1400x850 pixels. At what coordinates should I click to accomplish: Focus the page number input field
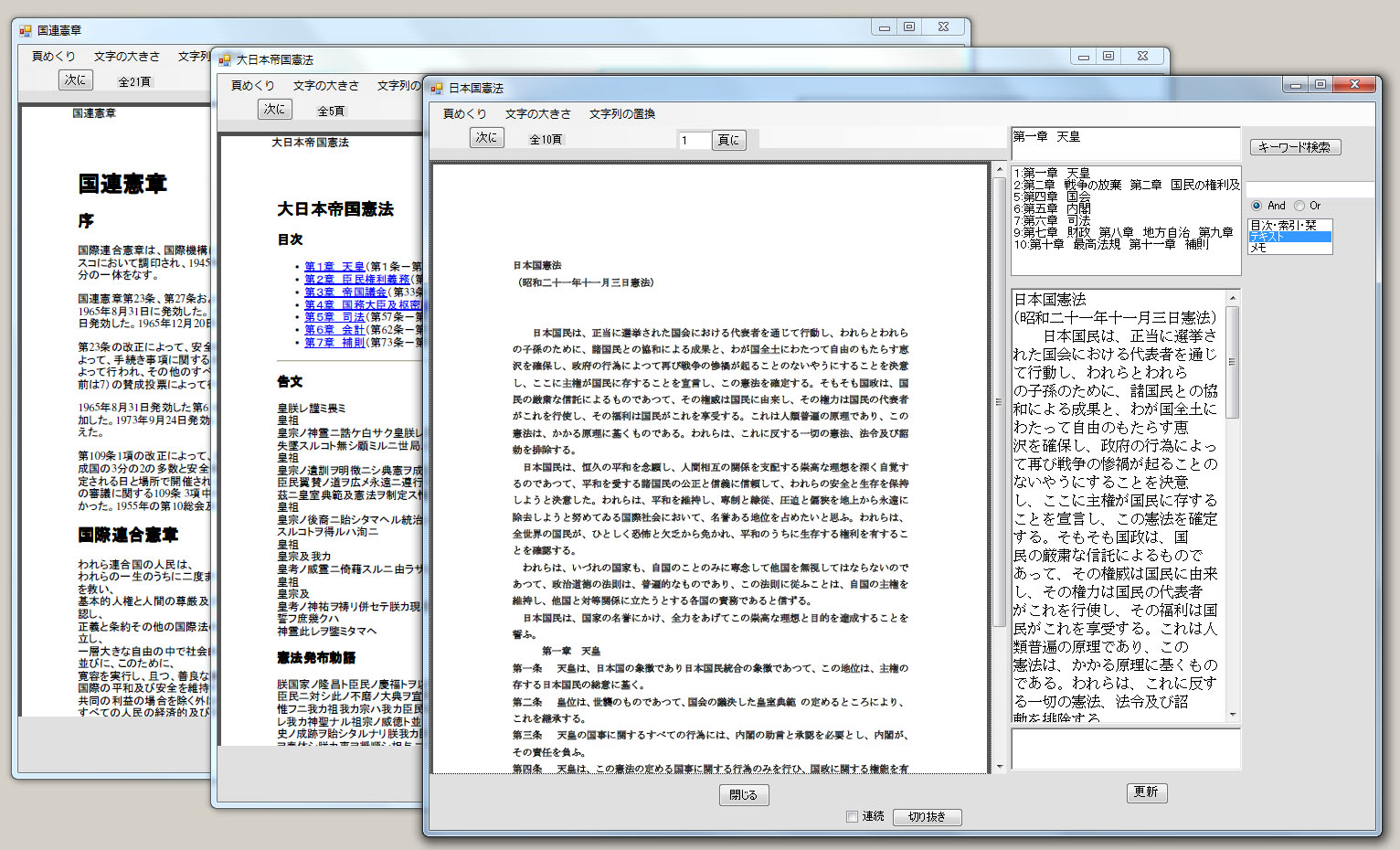[x=694, y=140]
